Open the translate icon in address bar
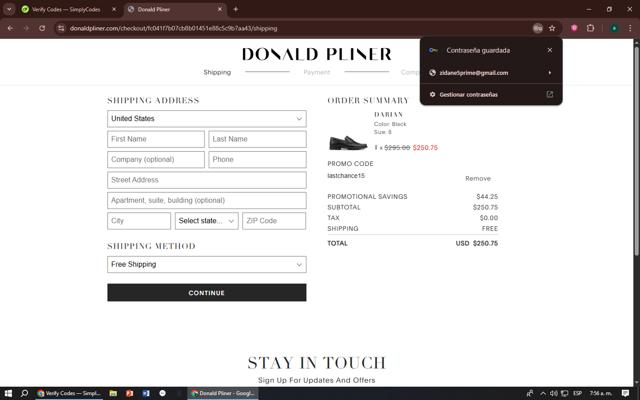 (538, 28)
